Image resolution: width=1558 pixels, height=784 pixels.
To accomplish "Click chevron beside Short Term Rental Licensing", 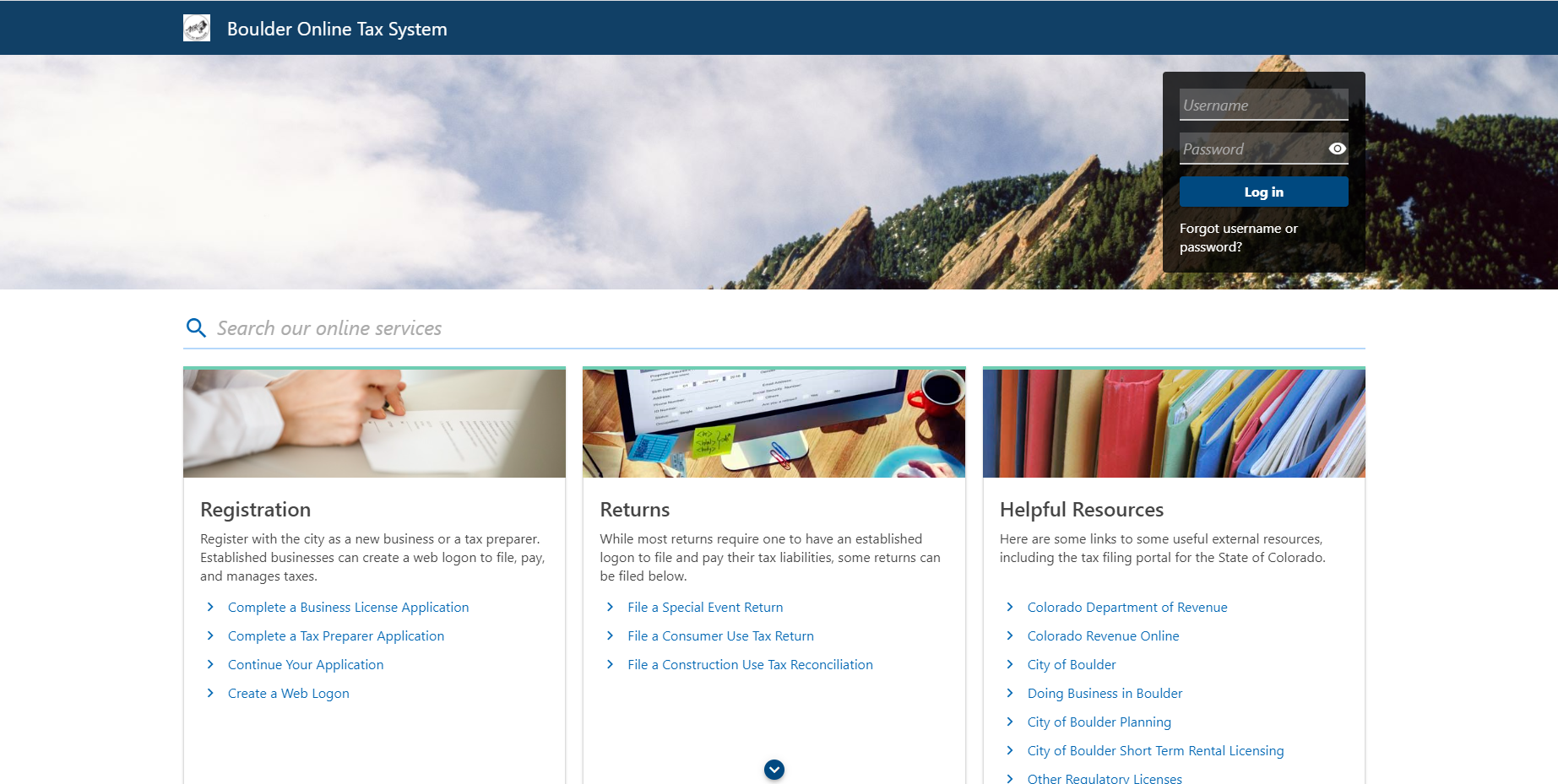I will click(1010, 750).
